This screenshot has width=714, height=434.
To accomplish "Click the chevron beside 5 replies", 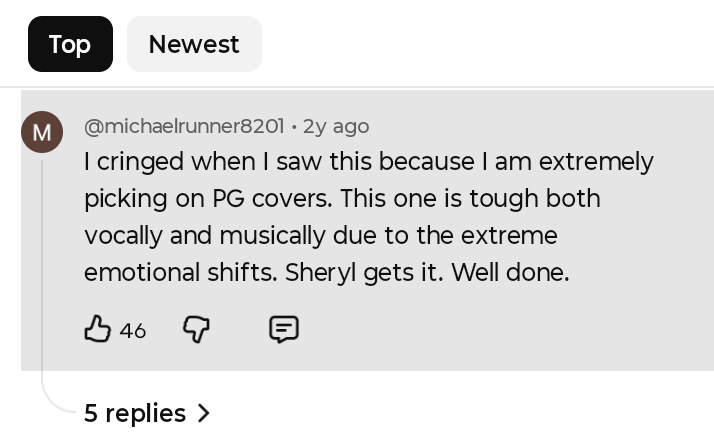I will tap(204, 413).
